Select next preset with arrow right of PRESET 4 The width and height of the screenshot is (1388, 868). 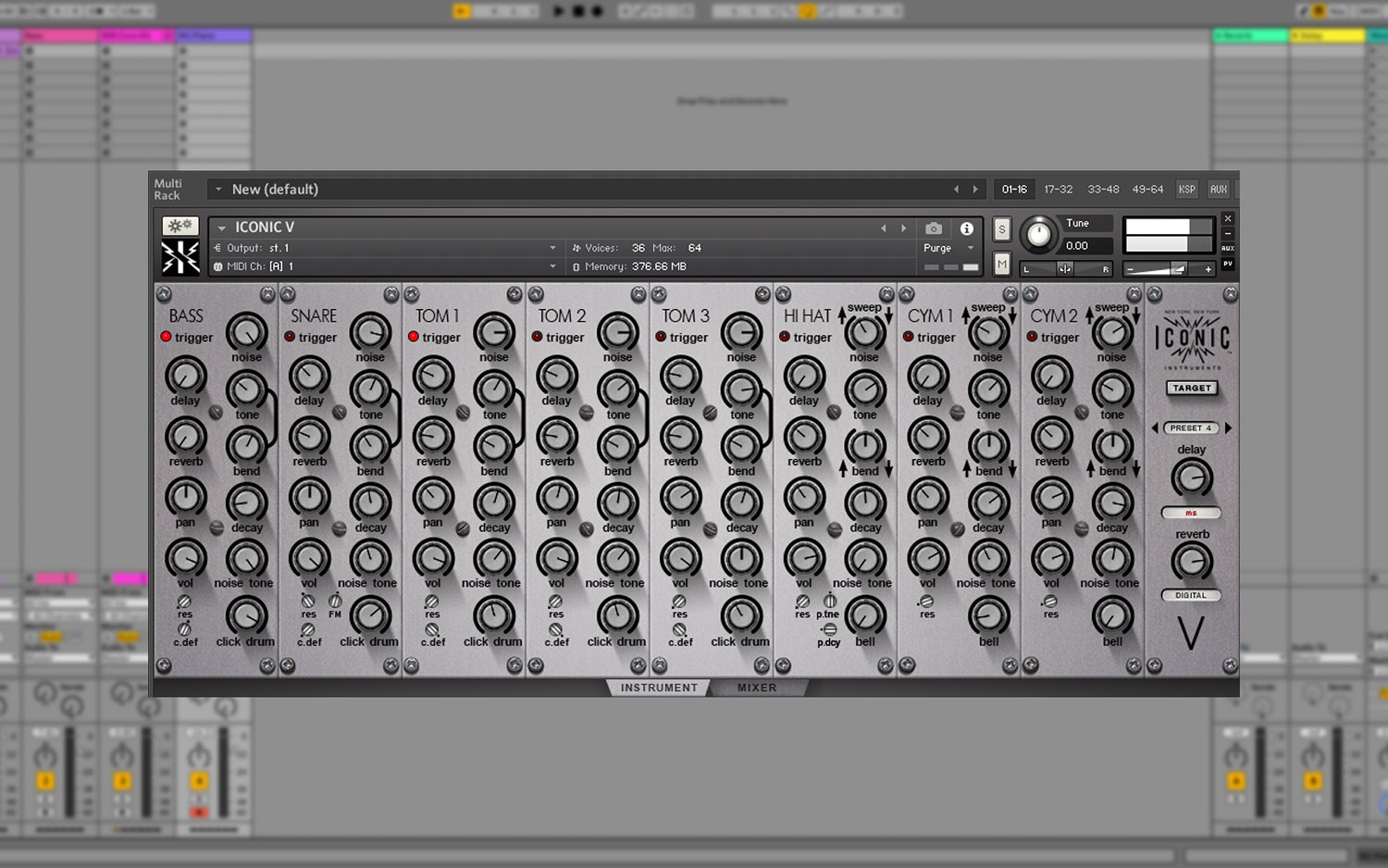(1228, 428)
